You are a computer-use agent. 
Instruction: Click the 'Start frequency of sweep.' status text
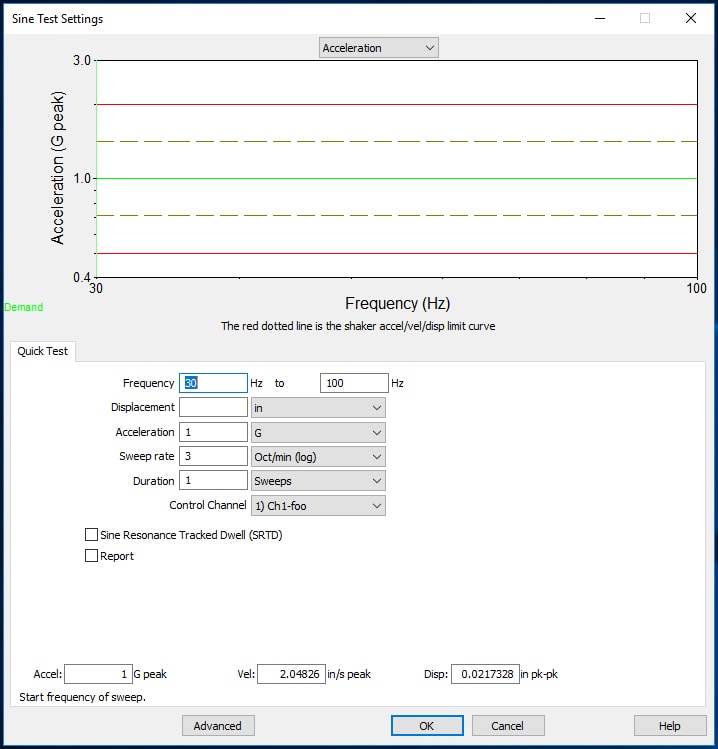point(82,697)
